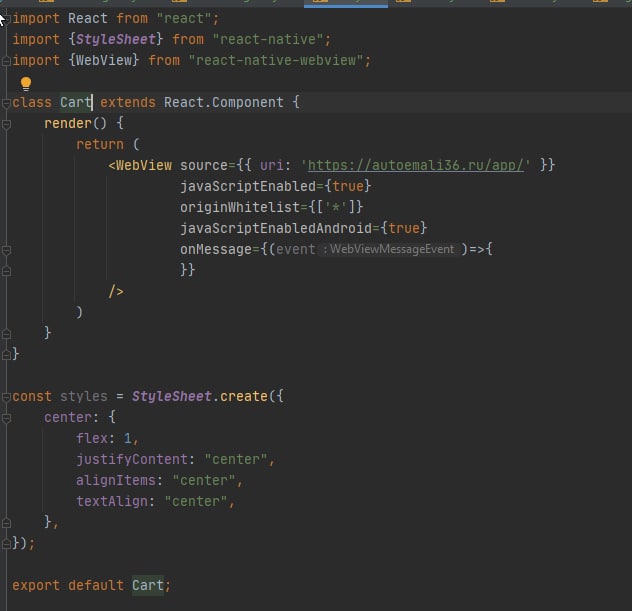Fold the import statements block
The image size is (632, 611).
point(6,19)
